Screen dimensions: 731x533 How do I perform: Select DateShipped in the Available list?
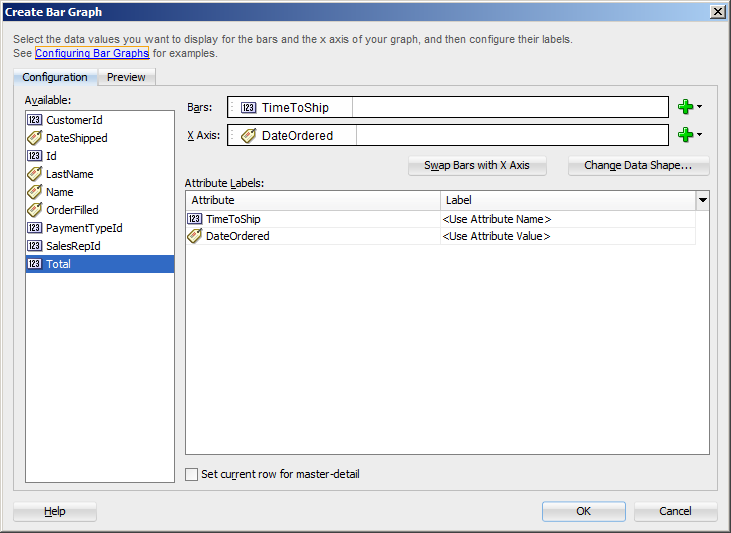pos(100,138)
